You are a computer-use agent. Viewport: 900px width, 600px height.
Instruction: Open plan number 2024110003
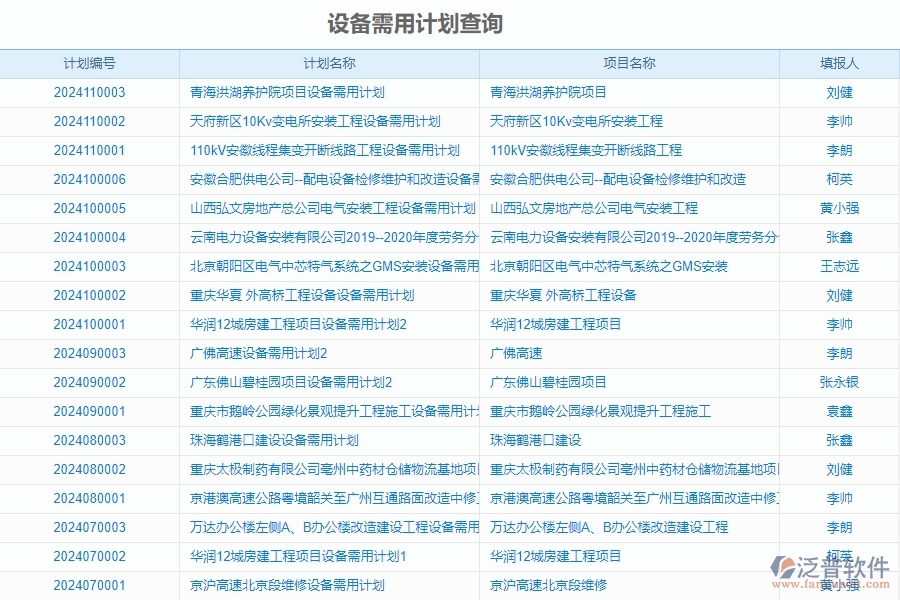89,91
